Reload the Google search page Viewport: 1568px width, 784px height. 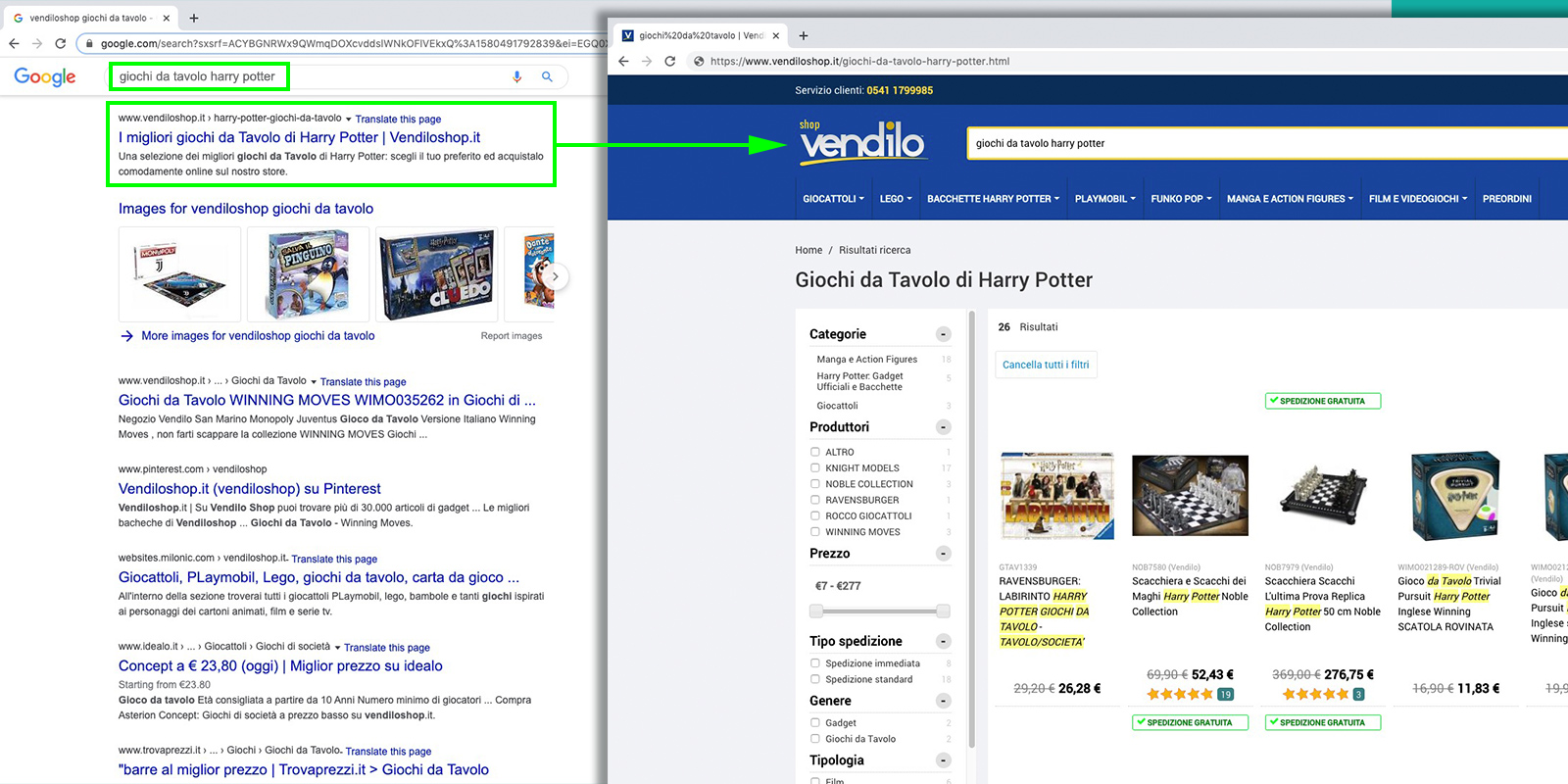(x=61, y=43)
